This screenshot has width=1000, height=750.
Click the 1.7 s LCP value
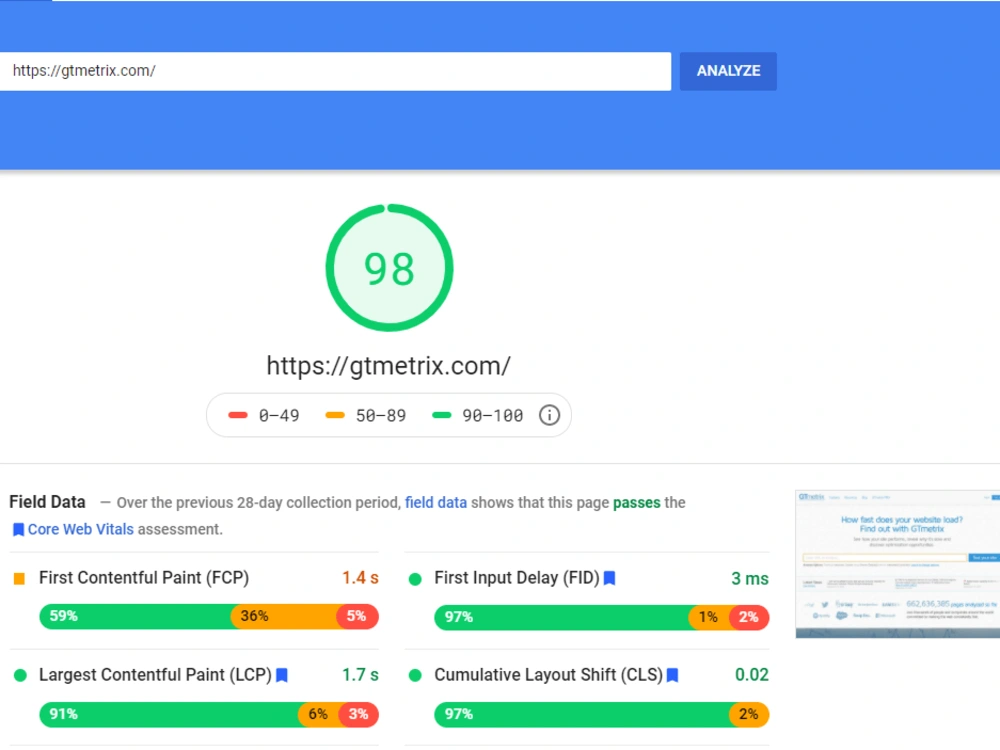360,675
